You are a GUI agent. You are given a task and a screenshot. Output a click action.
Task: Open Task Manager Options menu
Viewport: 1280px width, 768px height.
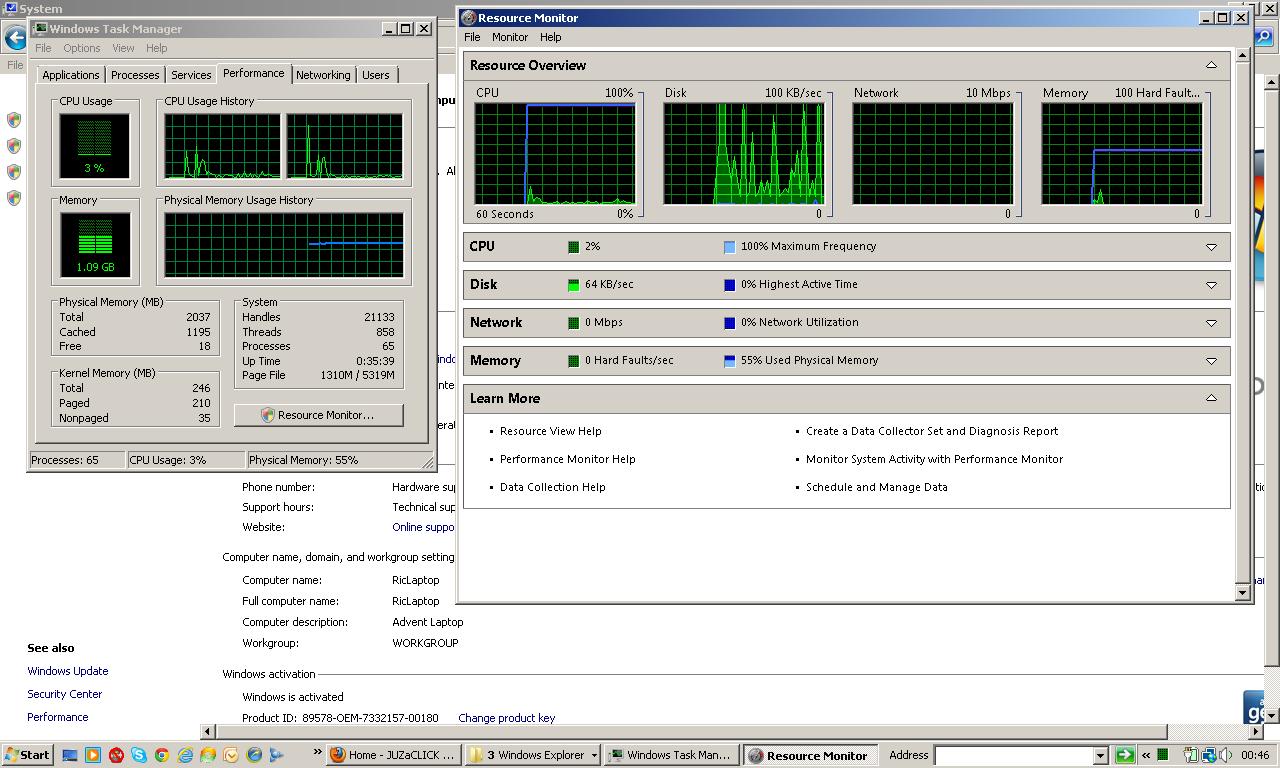82,48
